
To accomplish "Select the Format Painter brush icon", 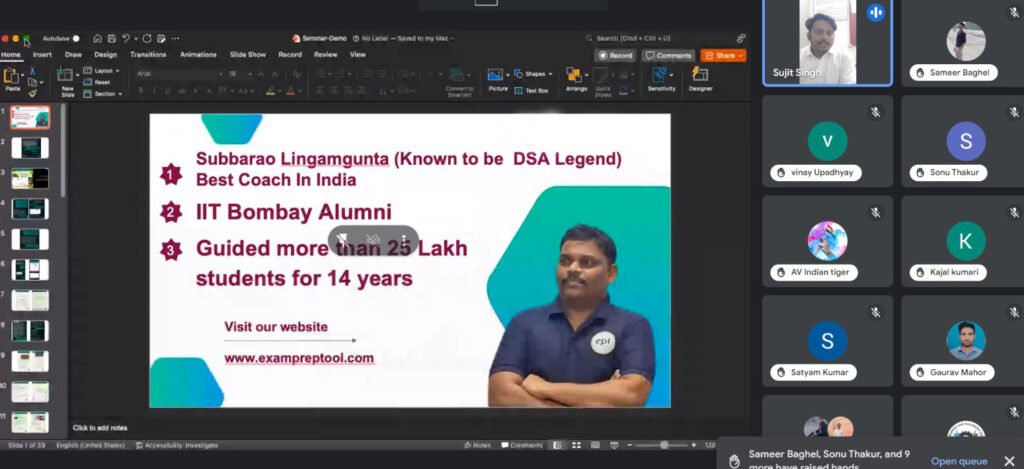I will [x=32, y=94].
